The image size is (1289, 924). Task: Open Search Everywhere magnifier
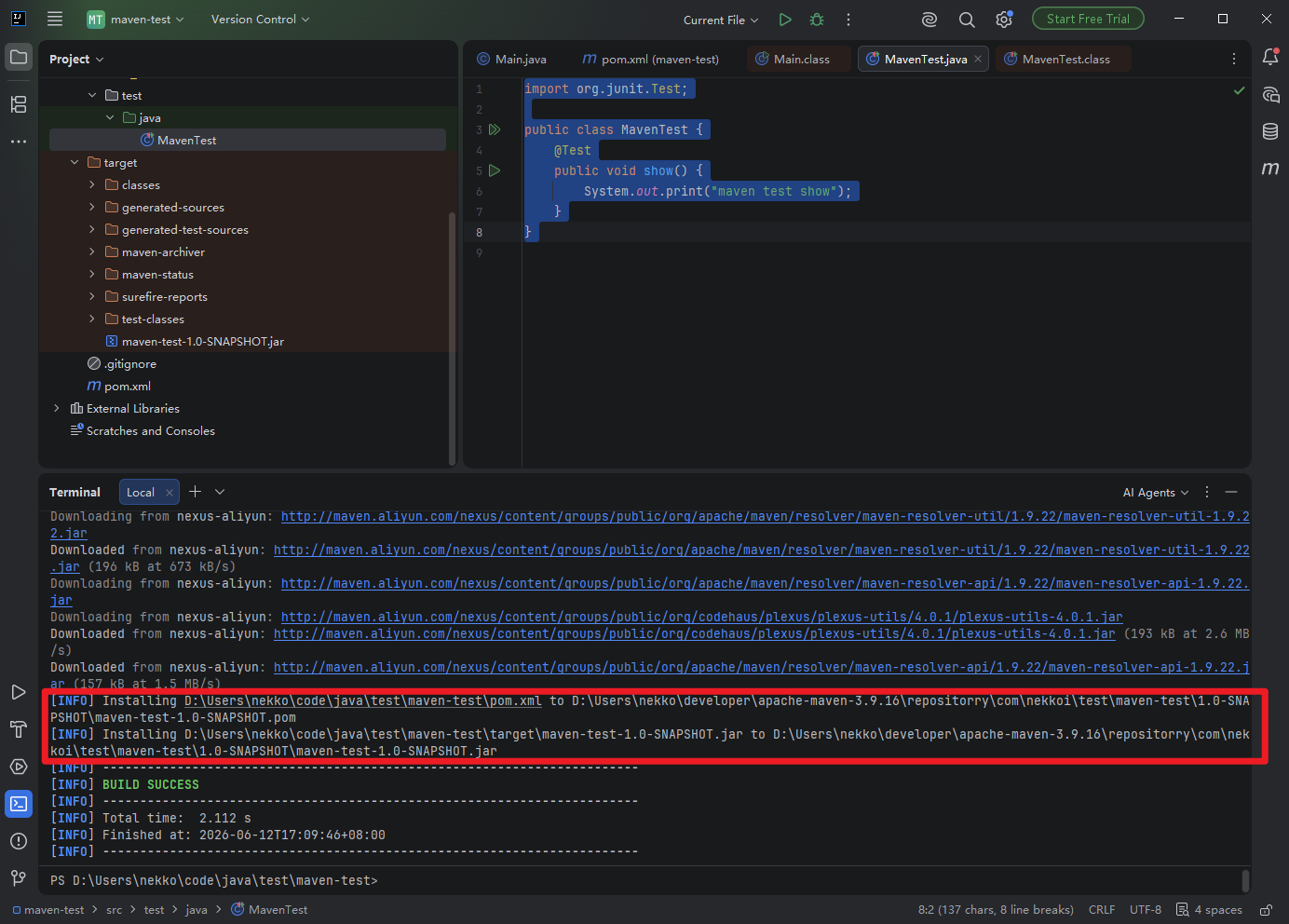[967, 20]
